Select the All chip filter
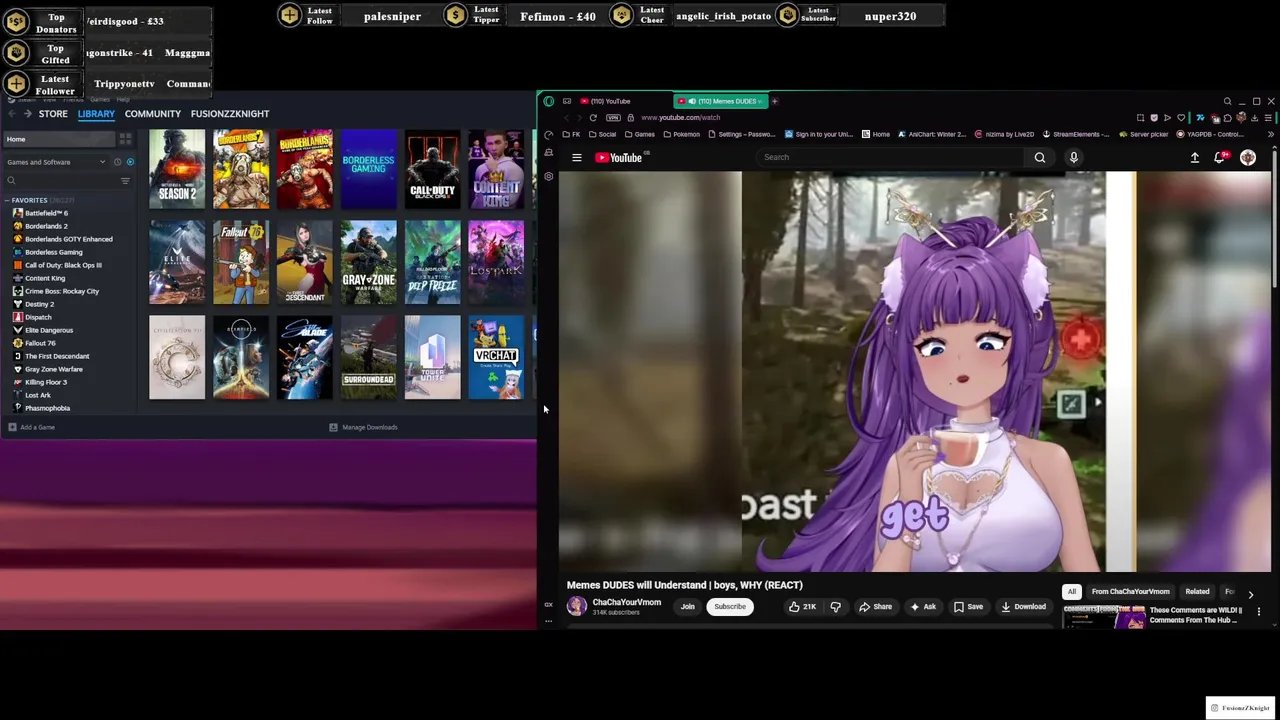 pyautogui.click(x=1071, y=591)
